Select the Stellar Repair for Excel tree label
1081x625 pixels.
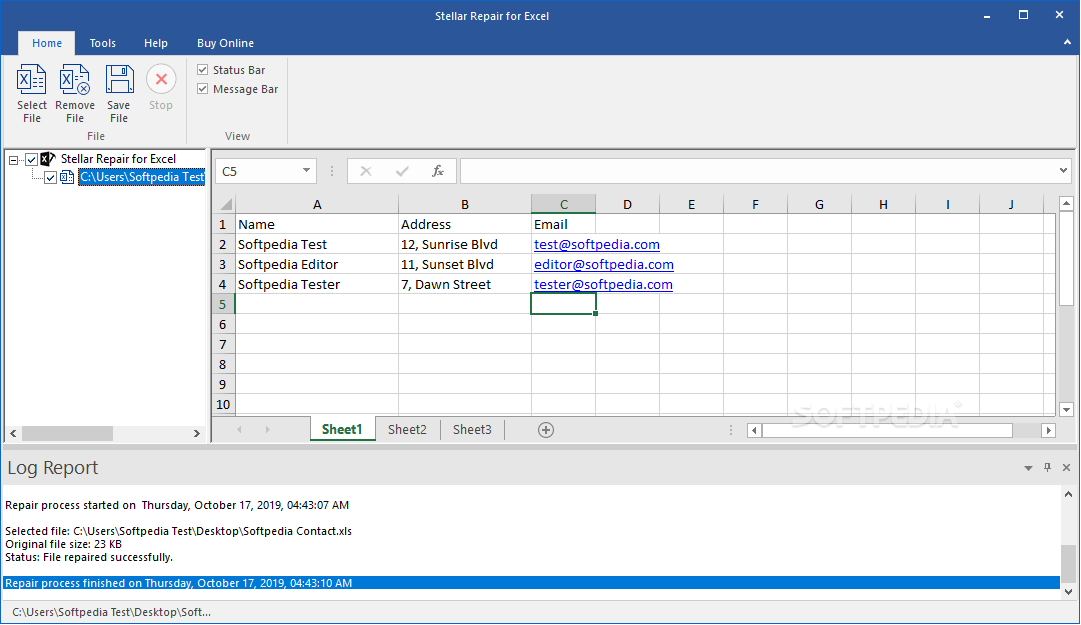[118, 159]
